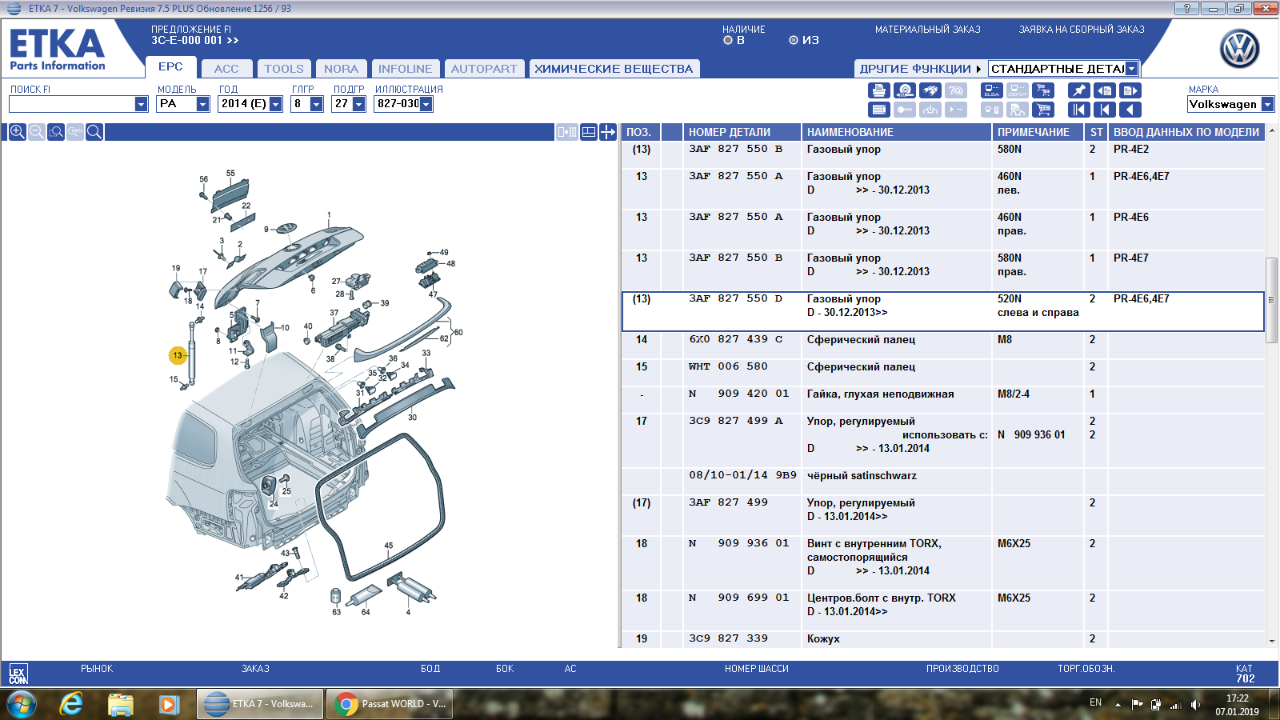Screen dimensions: 1280x720
Task: Zoom in on the illustration
Action: (x=17, y=132)
